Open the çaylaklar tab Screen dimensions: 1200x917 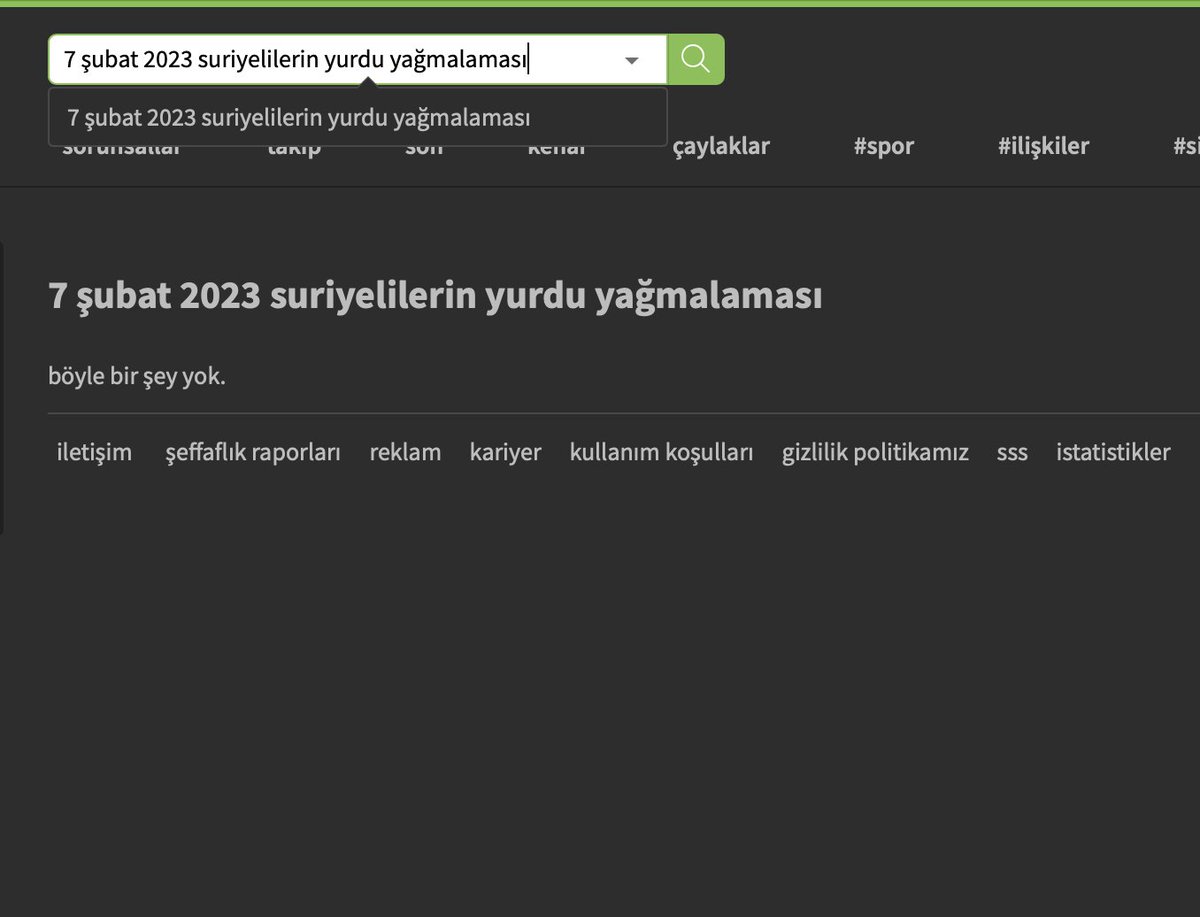[720, 148]
